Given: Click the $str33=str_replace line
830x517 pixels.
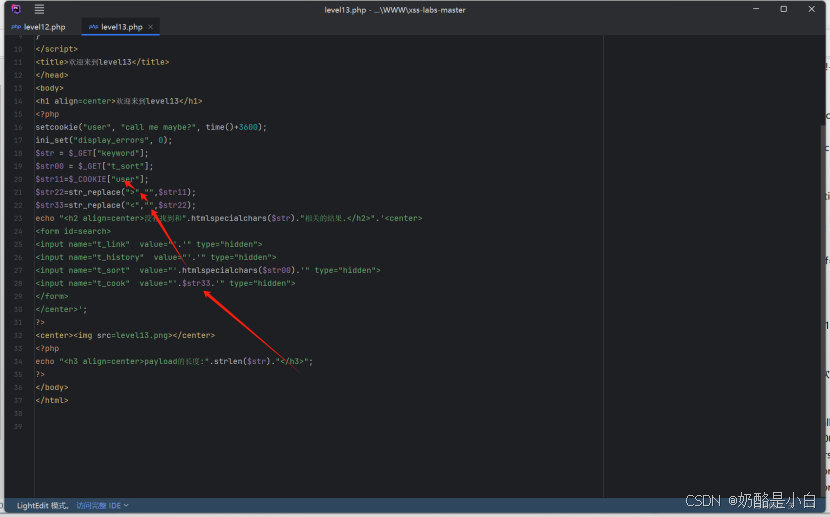Looking at the screenshot, I should (x=115, y=205).
